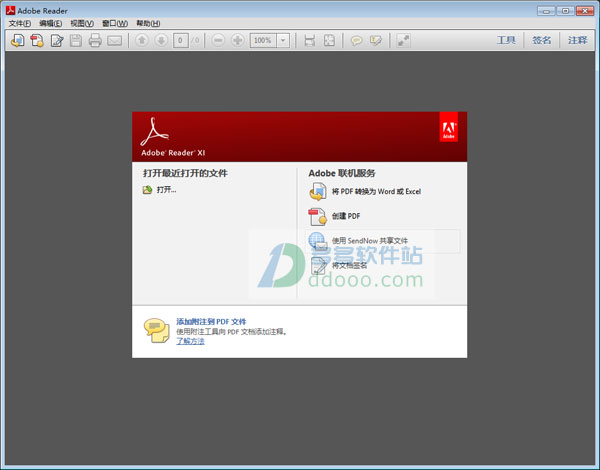Click the yellow sticky notes icon
Viewport: 600px width, 470px height.
(x=157, y=330)
